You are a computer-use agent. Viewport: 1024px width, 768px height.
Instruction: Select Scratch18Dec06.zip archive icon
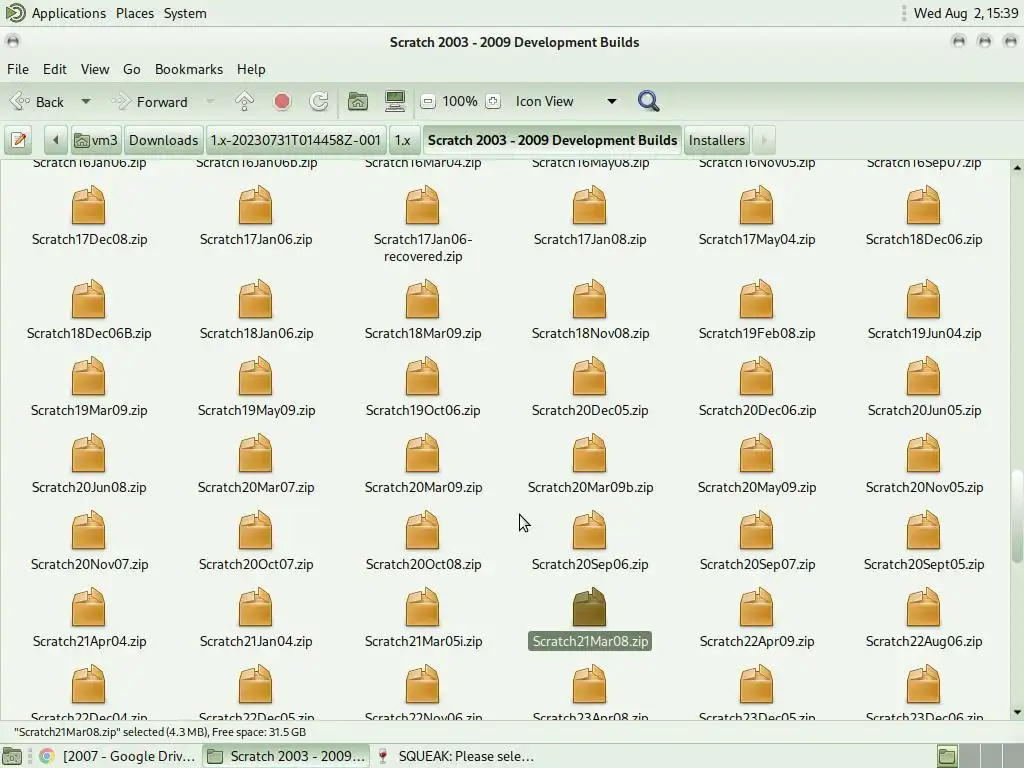(x=923, y=205)
